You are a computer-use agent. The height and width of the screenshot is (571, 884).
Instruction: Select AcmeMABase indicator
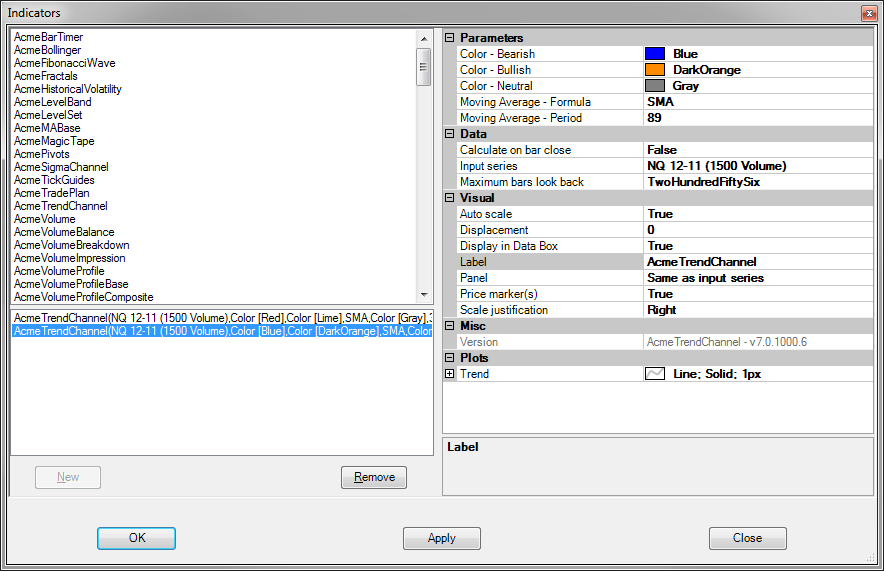tap(47, 128)
